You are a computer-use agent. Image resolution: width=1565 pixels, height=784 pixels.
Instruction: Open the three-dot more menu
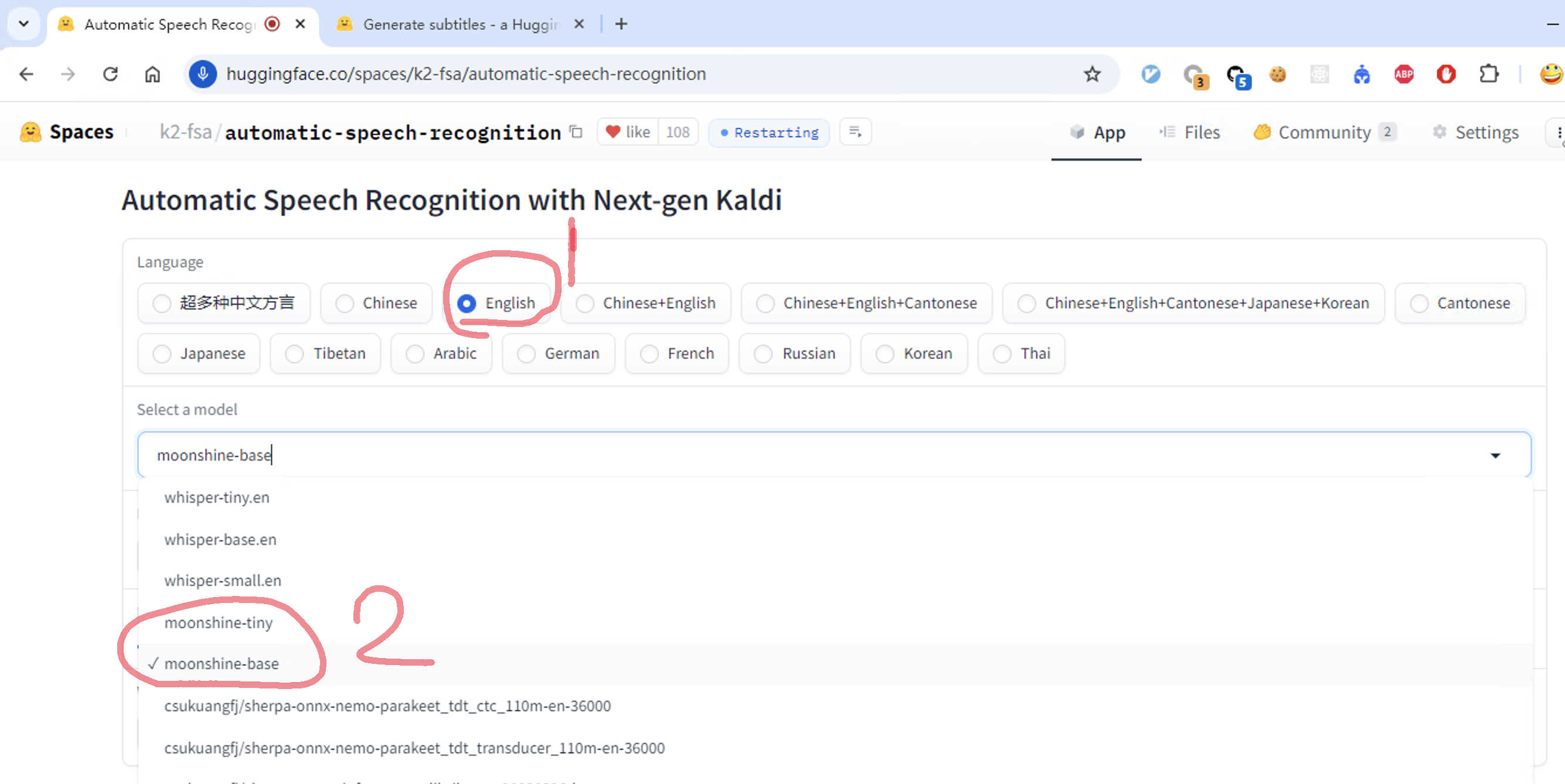1557,132
